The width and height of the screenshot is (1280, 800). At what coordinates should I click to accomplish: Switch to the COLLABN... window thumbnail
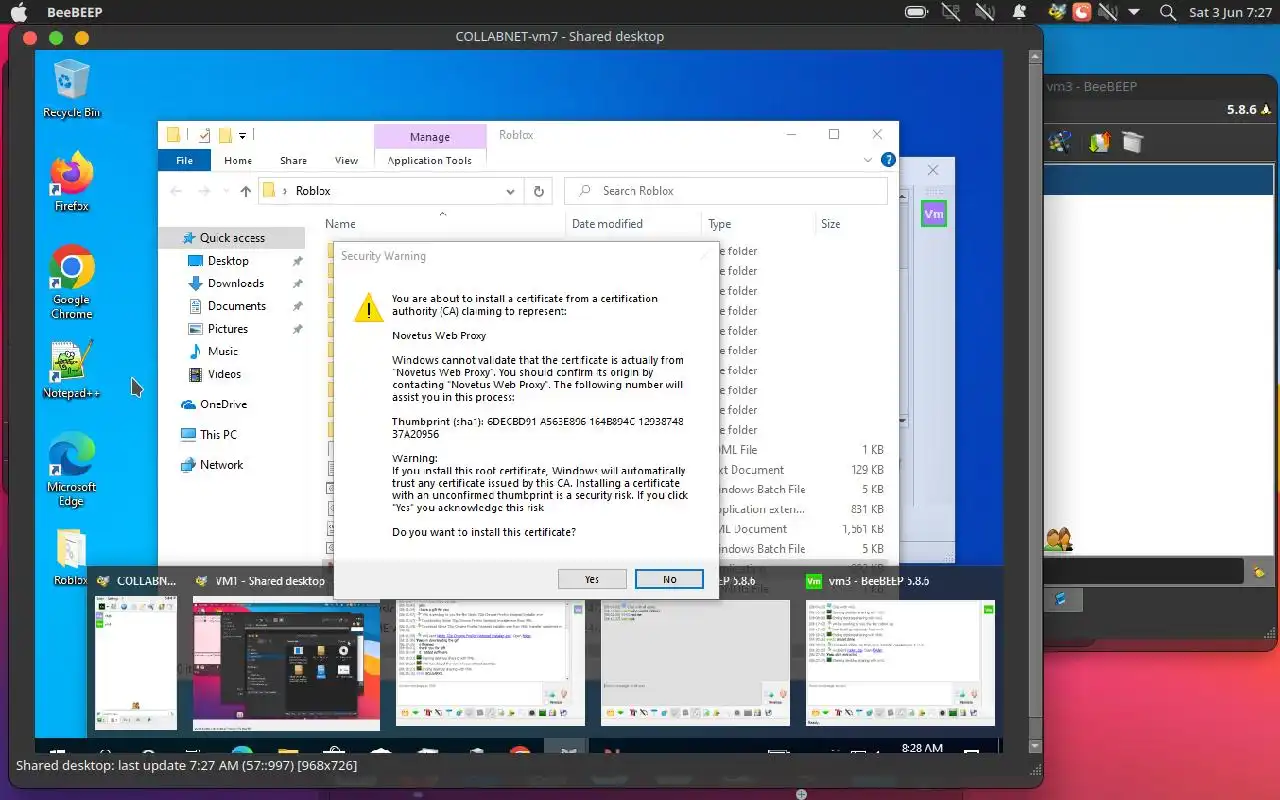(135, 661)
